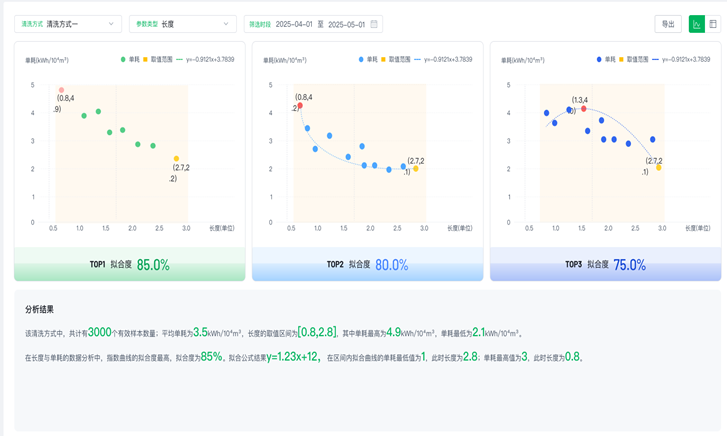
Task: Toggle fit line legend in TOP2 chart
Action: click(443, 59)
